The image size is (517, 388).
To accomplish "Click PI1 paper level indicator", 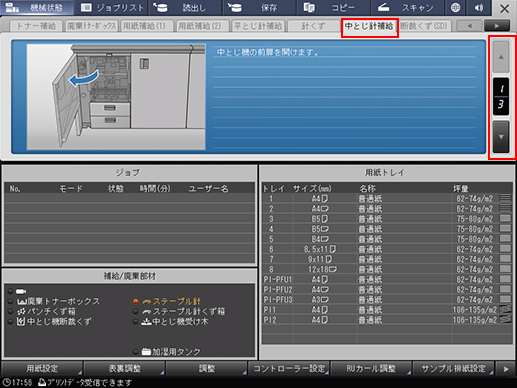I will (x=505, y=309).
